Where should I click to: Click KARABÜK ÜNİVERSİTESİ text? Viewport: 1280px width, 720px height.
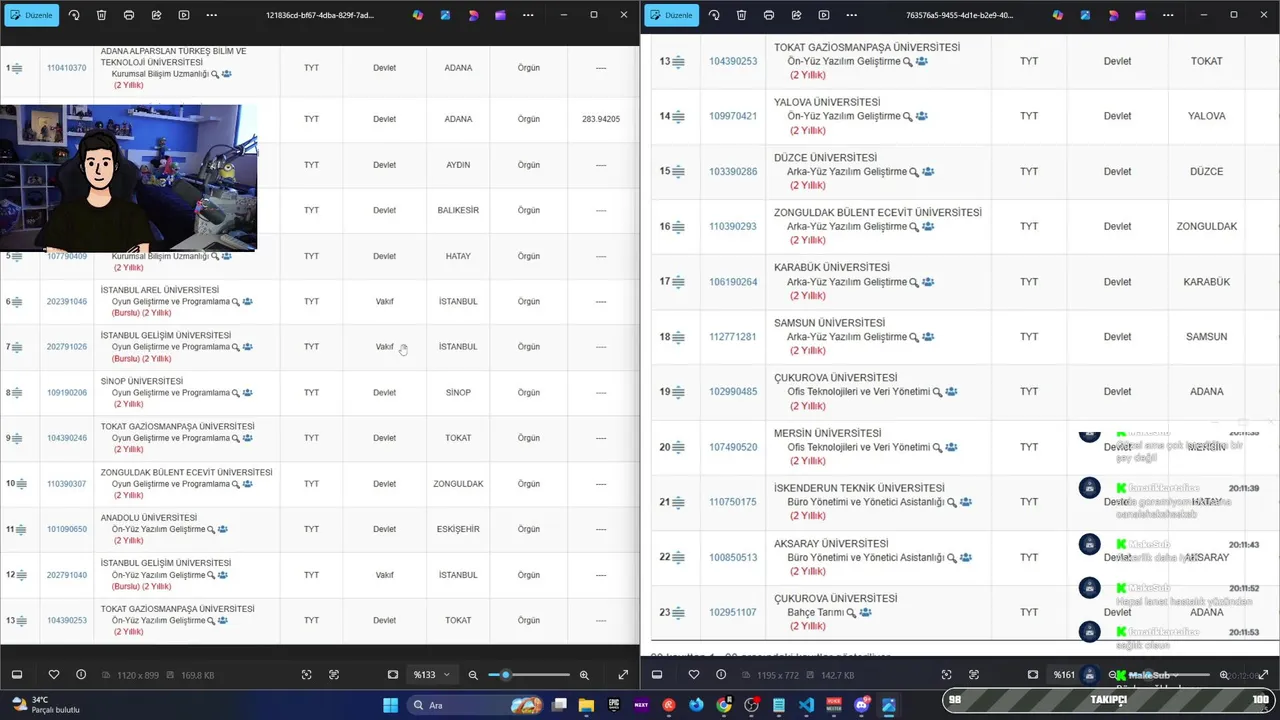(832, 267)
